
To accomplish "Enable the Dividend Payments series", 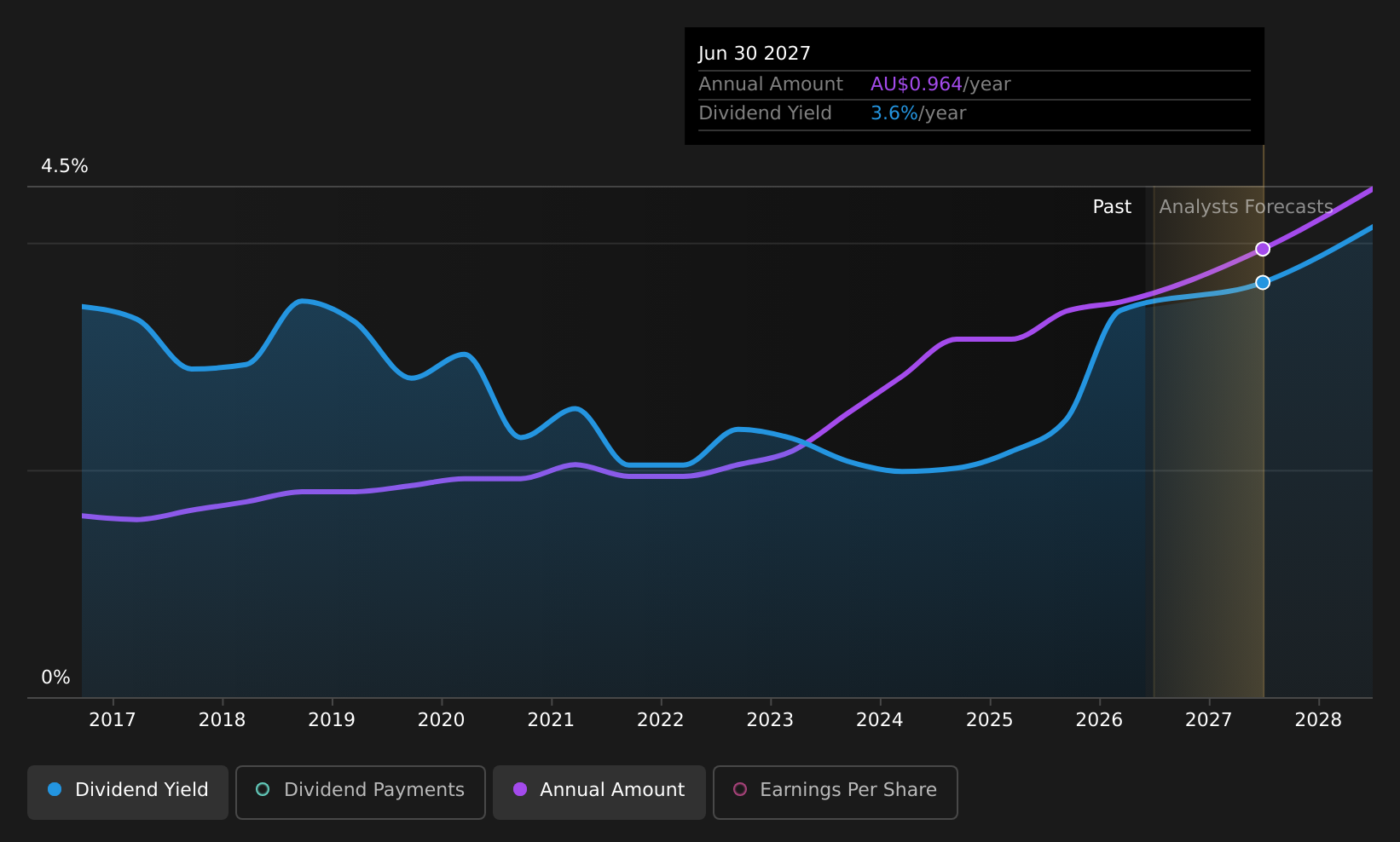I will click(361, 792).
